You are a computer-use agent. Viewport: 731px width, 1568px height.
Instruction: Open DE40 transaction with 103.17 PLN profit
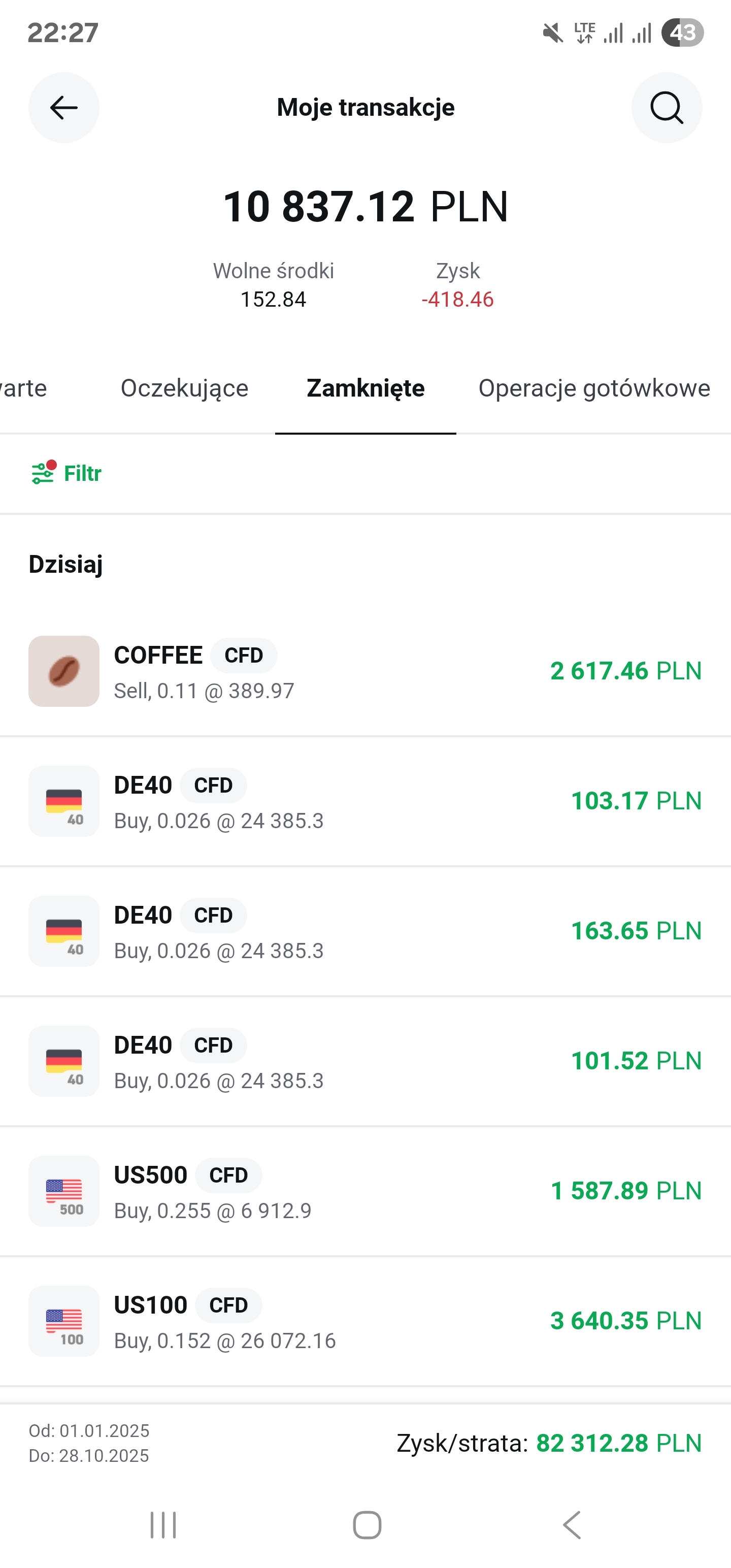(x=365, y=801)
